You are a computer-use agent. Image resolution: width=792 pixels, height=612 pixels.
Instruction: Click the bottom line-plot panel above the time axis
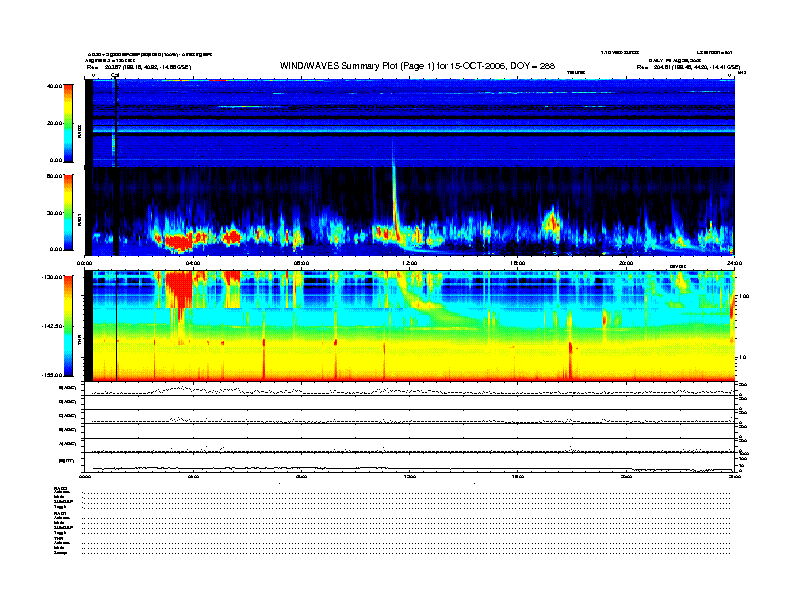(x=409, y=462)
